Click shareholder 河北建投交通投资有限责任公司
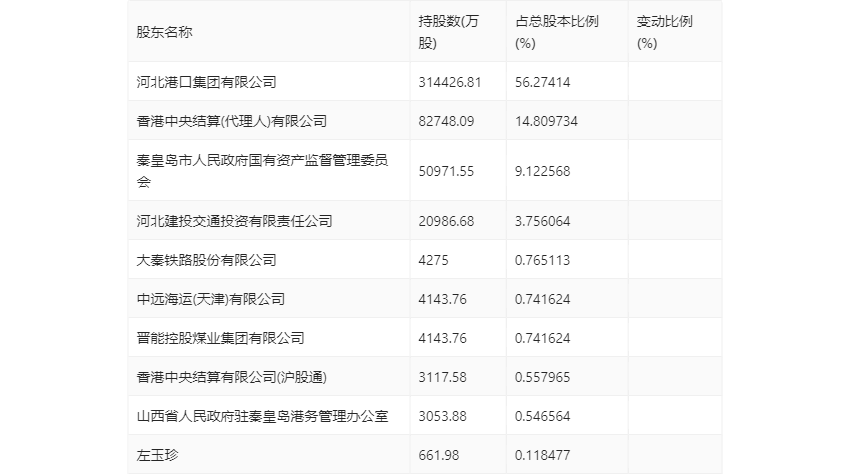The height and width of the screenshot is (474, 850). (x=234, y=221)
